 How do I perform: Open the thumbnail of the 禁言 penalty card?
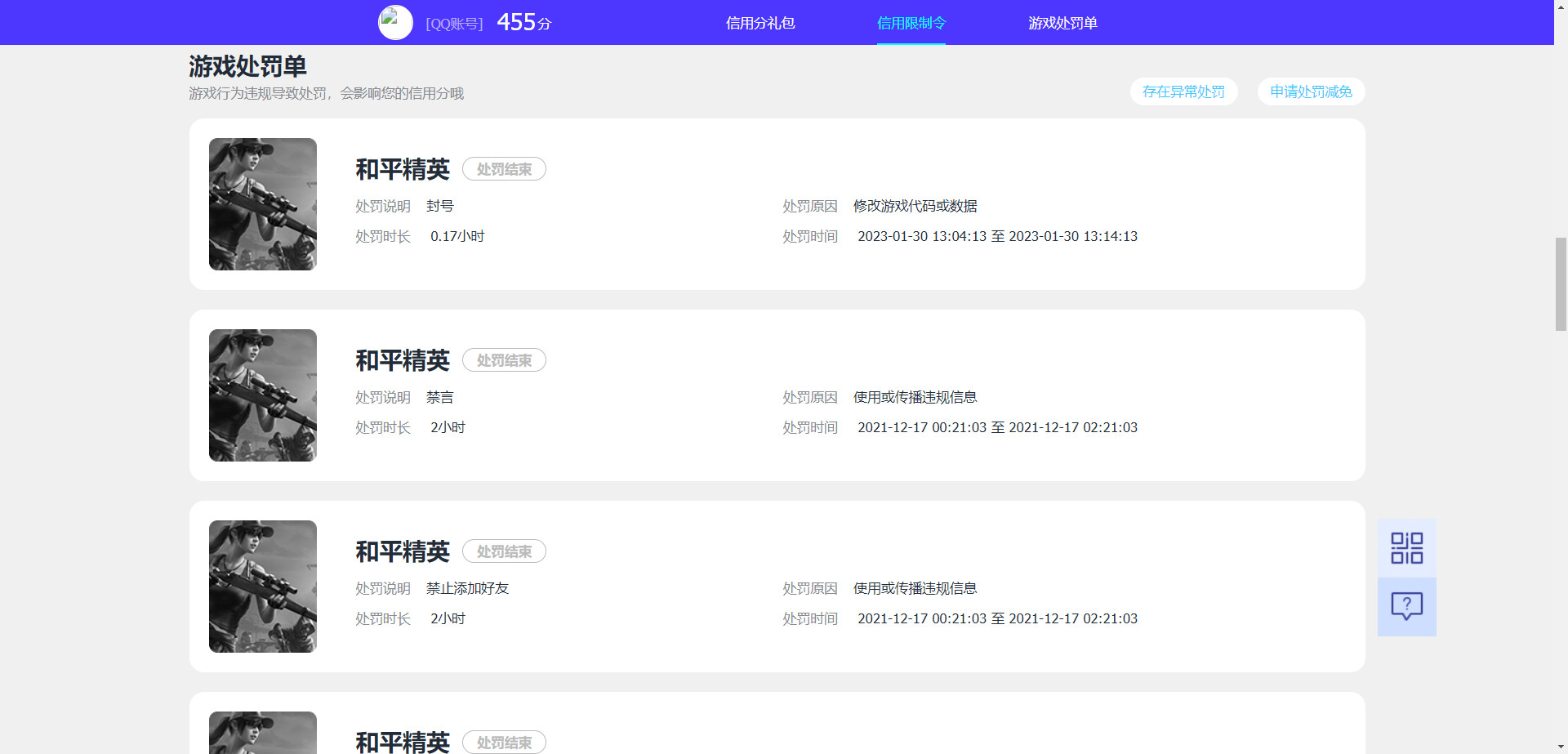[263, 395]
